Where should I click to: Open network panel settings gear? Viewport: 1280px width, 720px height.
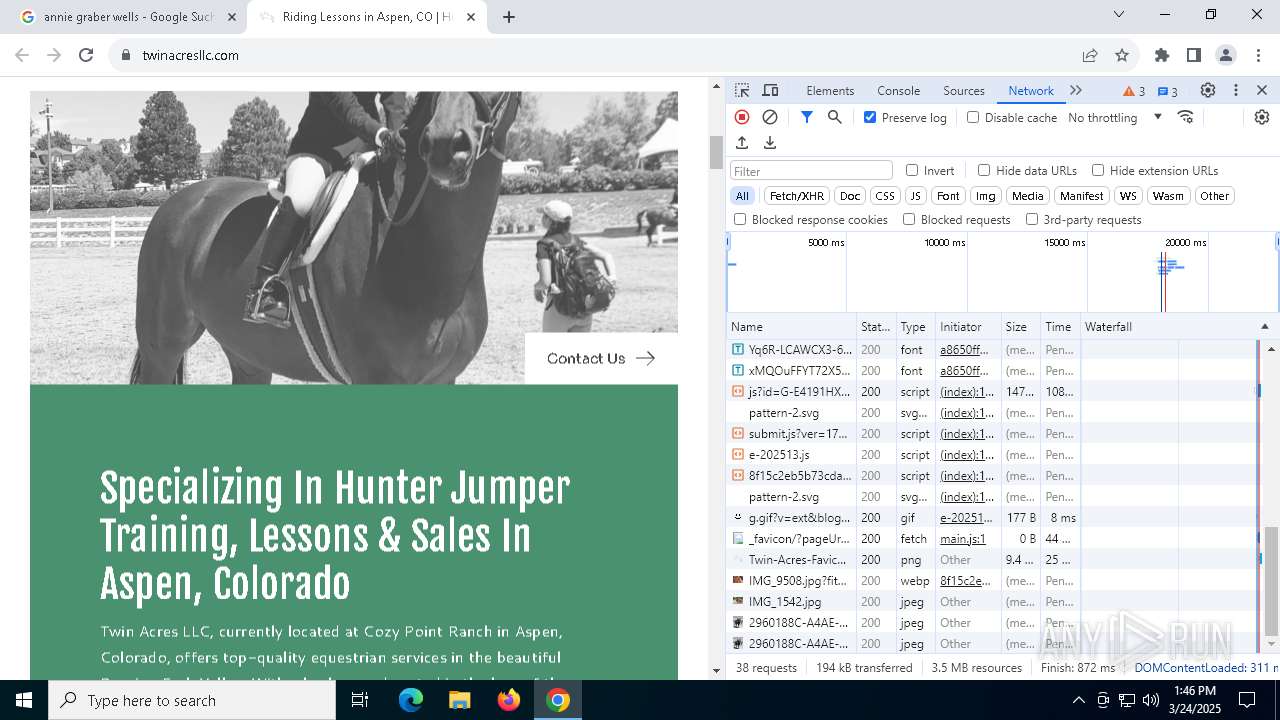(1262, 117)
